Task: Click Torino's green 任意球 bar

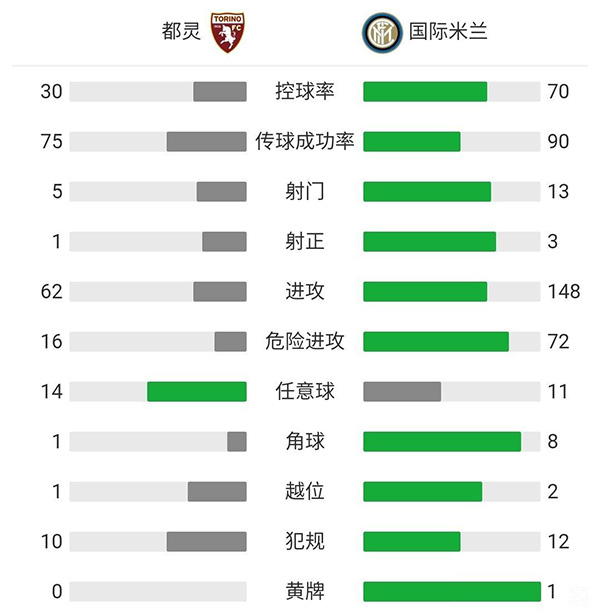Action: tap(196, 392)
